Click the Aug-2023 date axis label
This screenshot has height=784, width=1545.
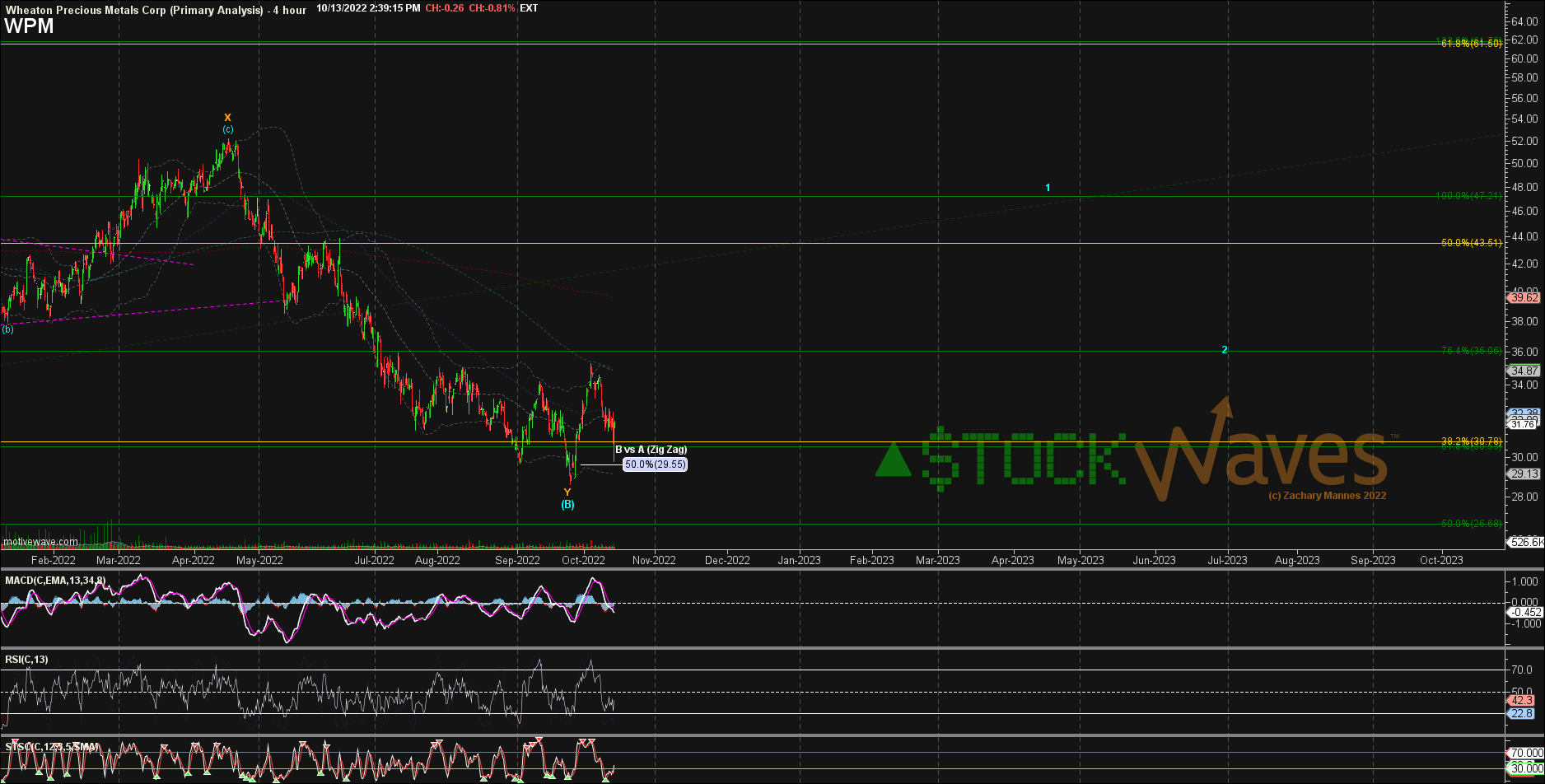[1297, 560]
